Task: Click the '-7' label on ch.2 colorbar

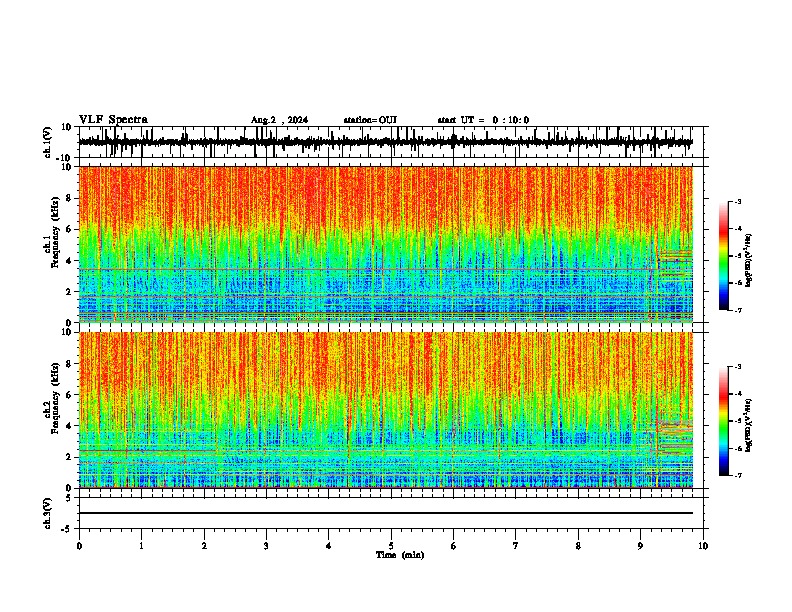Action: coord(738,476)
